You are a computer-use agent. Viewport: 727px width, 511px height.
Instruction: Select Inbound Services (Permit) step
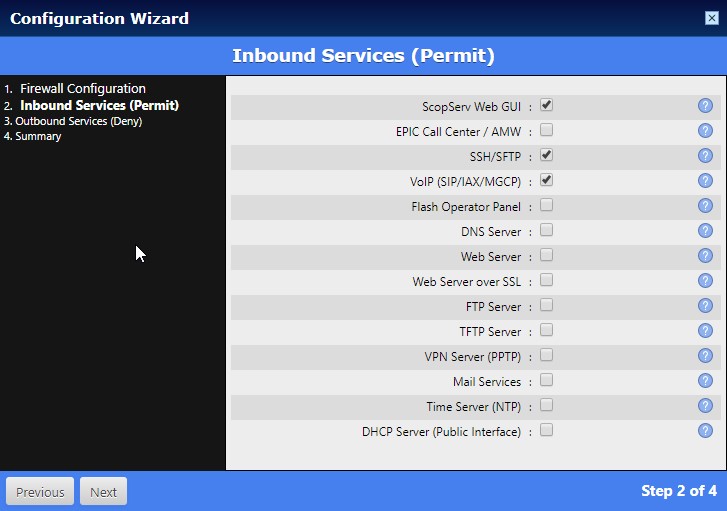pos(99,105)
